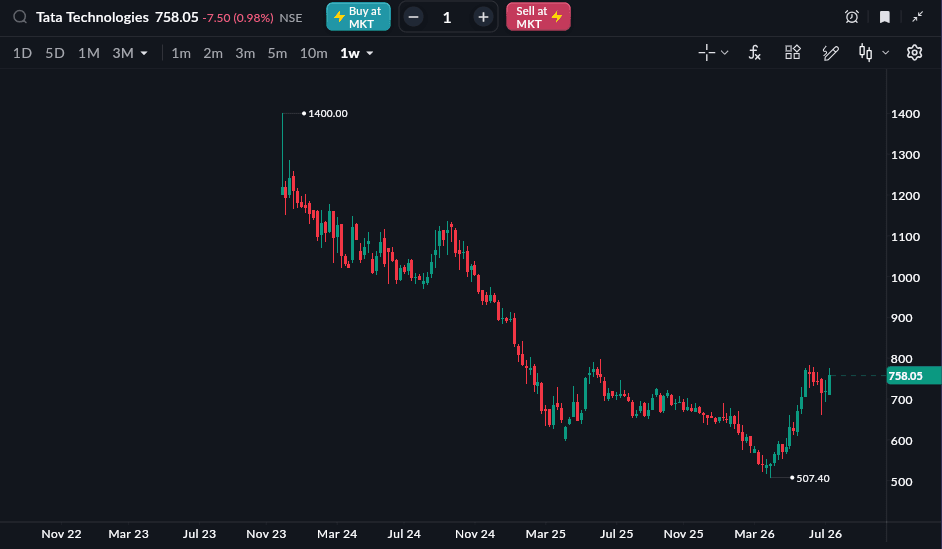
Task: Click Sell at MKT button
Action: 538,17
